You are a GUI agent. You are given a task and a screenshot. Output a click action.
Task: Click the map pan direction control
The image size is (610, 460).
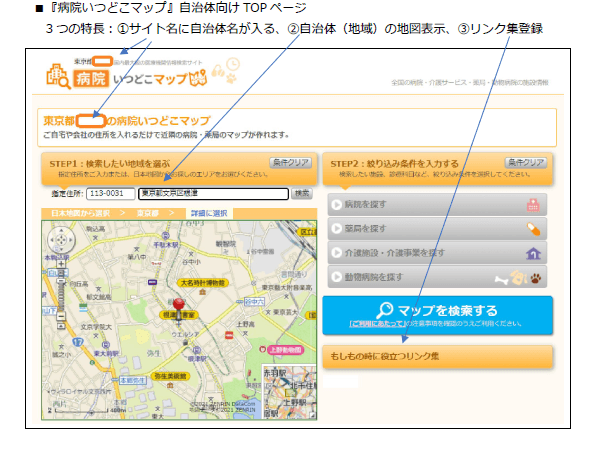(61, 239)
